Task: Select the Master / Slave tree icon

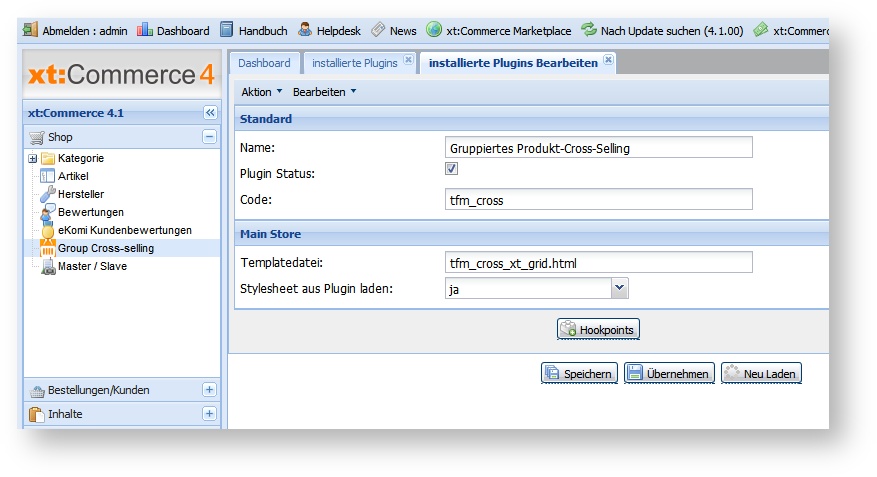Action: [48, 266]
